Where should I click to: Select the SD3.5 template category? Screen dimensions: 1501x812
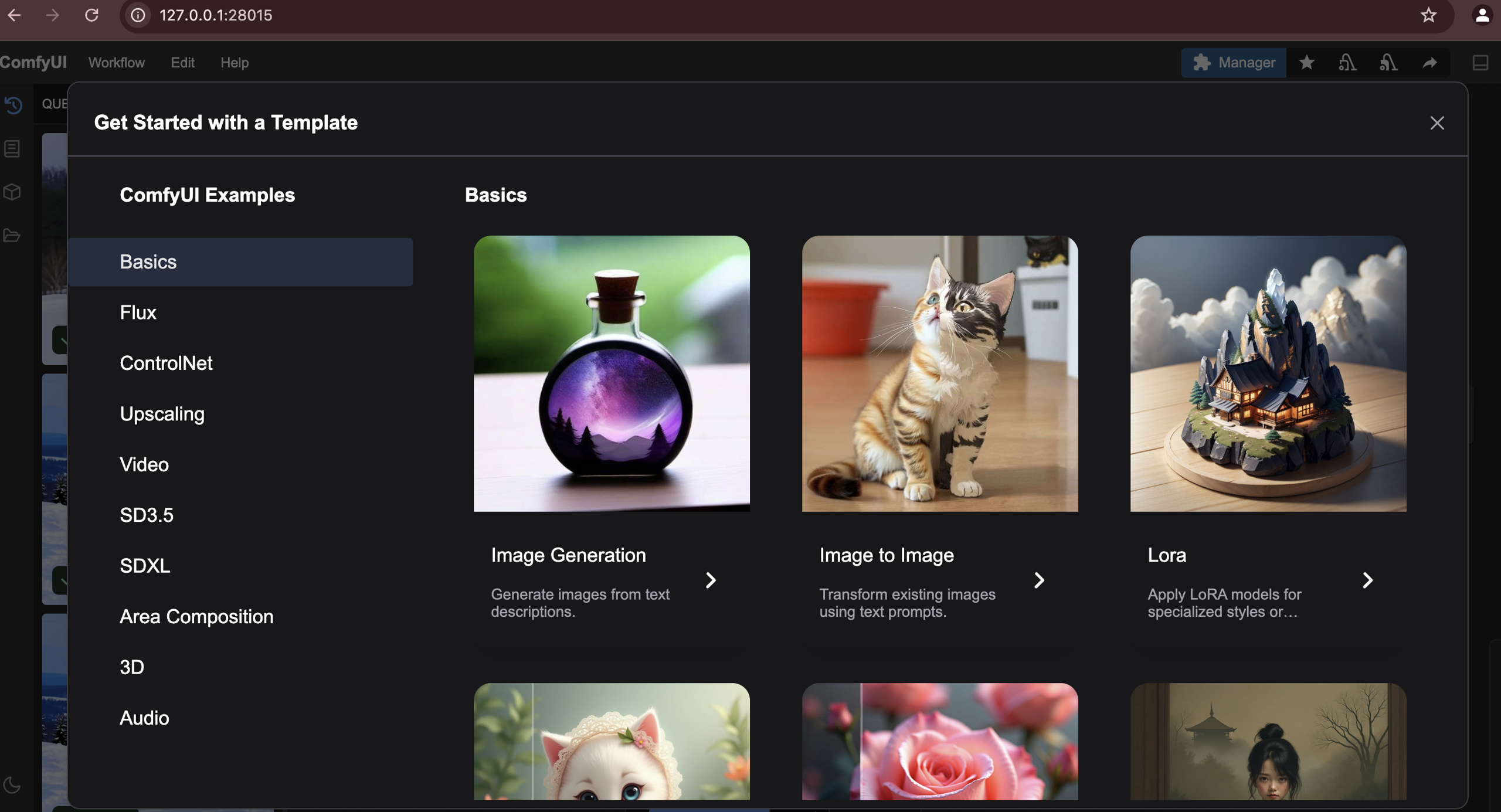point(240,515)
